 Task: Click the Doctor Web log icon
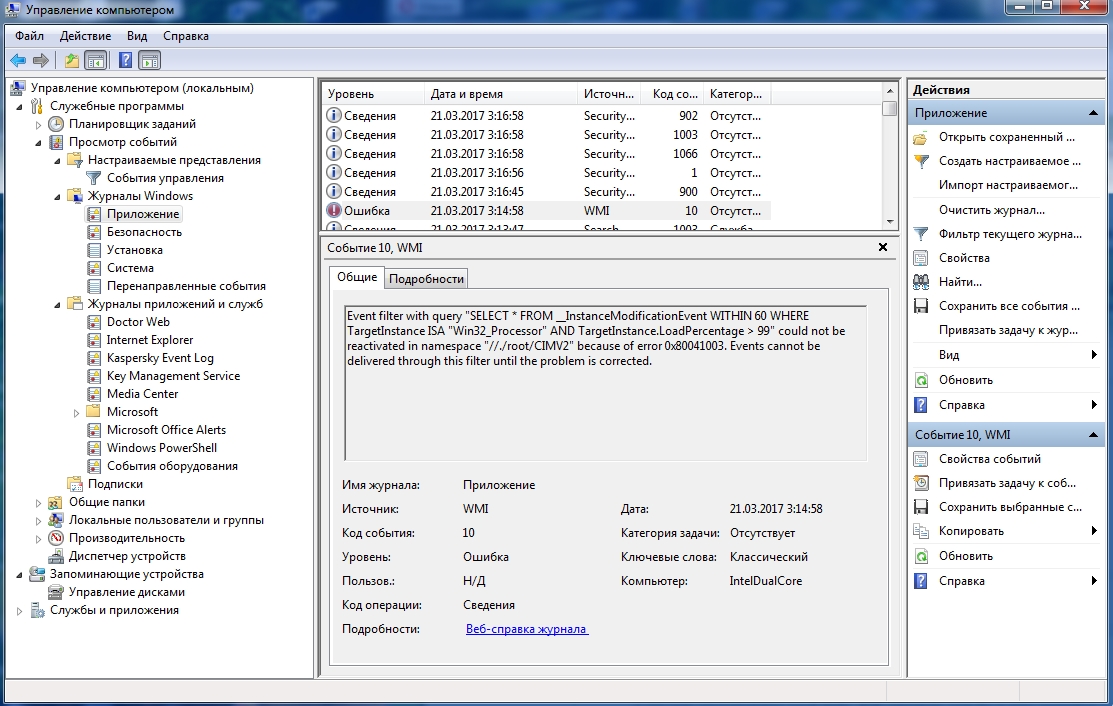pos(94,322)
